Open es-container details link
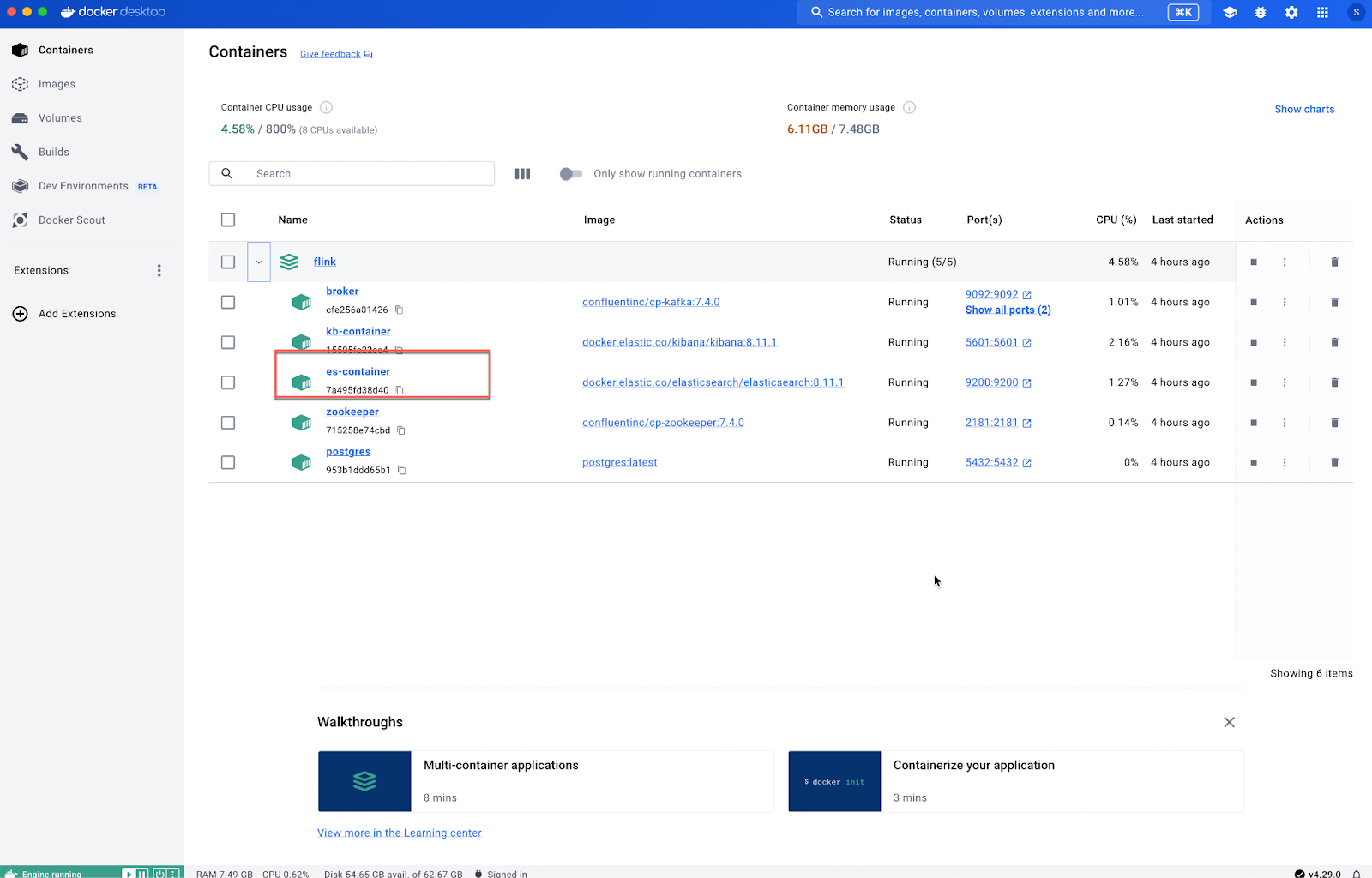1372x878 pixels. (358, 371)
